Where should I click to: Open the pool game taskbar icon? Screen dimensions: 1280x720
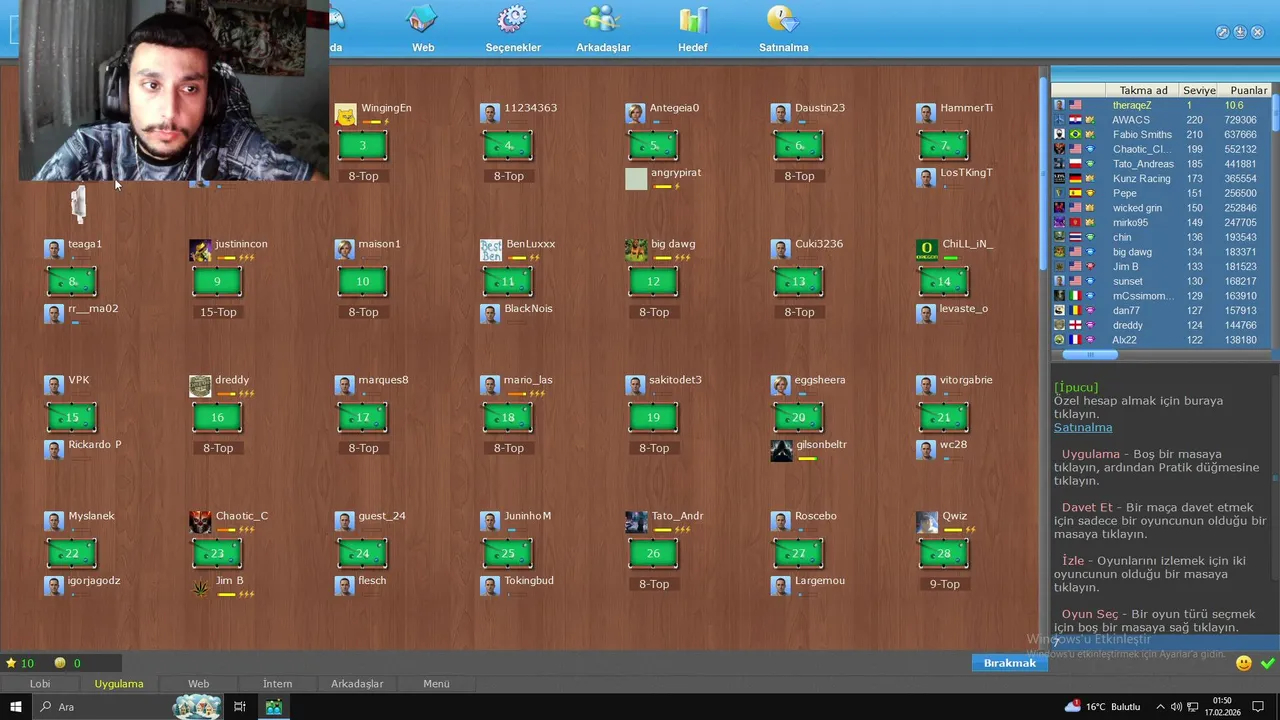pyautogui.click(x=273, y=707)
